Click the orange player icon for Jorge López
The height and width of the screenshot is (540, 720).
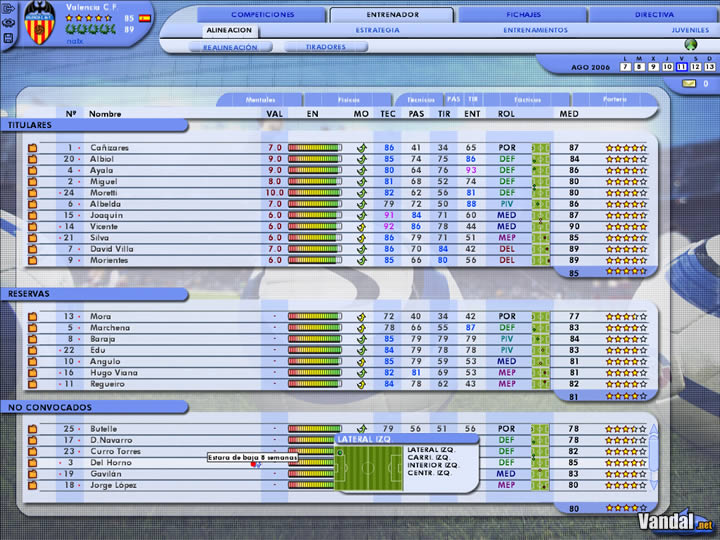(x=33, y=485)
